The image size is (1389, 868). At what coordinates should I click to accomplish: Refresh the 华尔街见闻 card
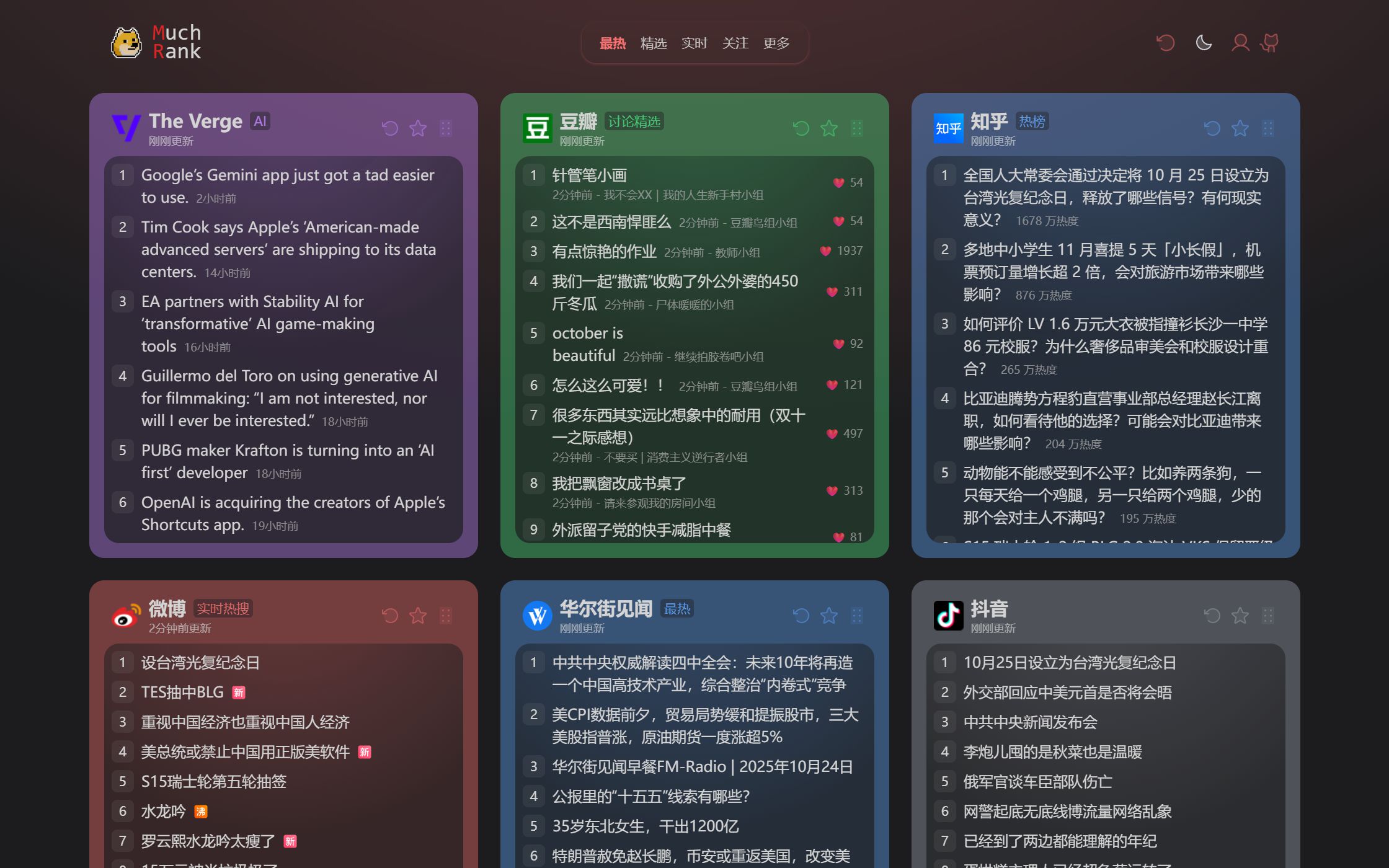point(801,616)
